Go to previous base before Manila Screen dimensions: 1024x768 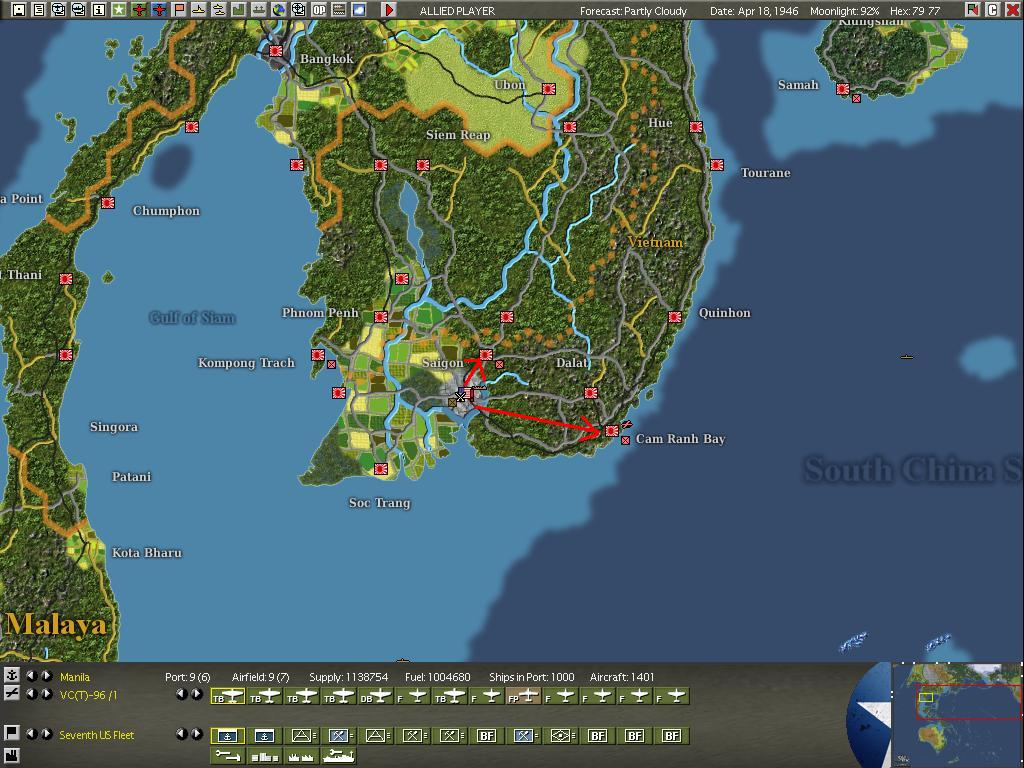(31, 676)
